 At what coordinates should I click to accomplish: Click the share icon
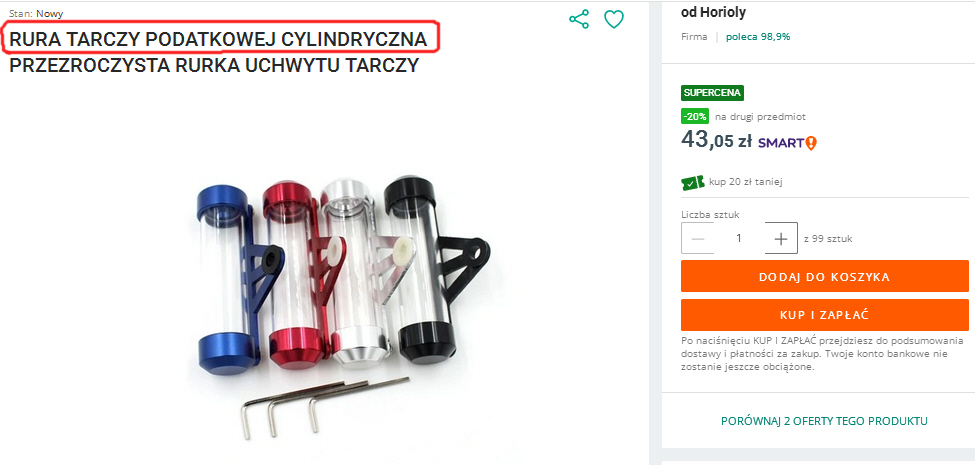578,19
